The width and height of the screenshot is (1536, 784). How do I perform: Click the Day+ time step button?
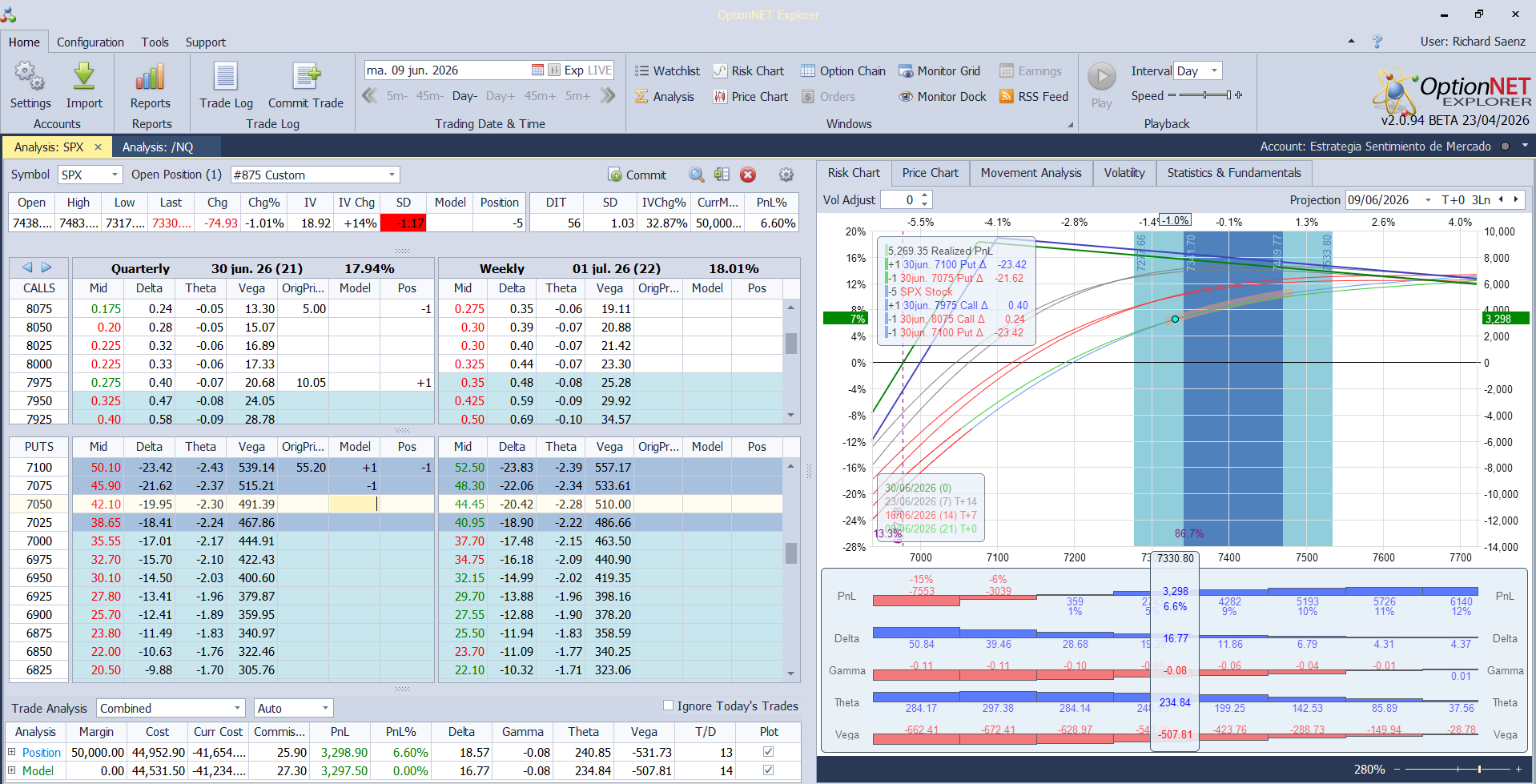click(x=500, y=96)
